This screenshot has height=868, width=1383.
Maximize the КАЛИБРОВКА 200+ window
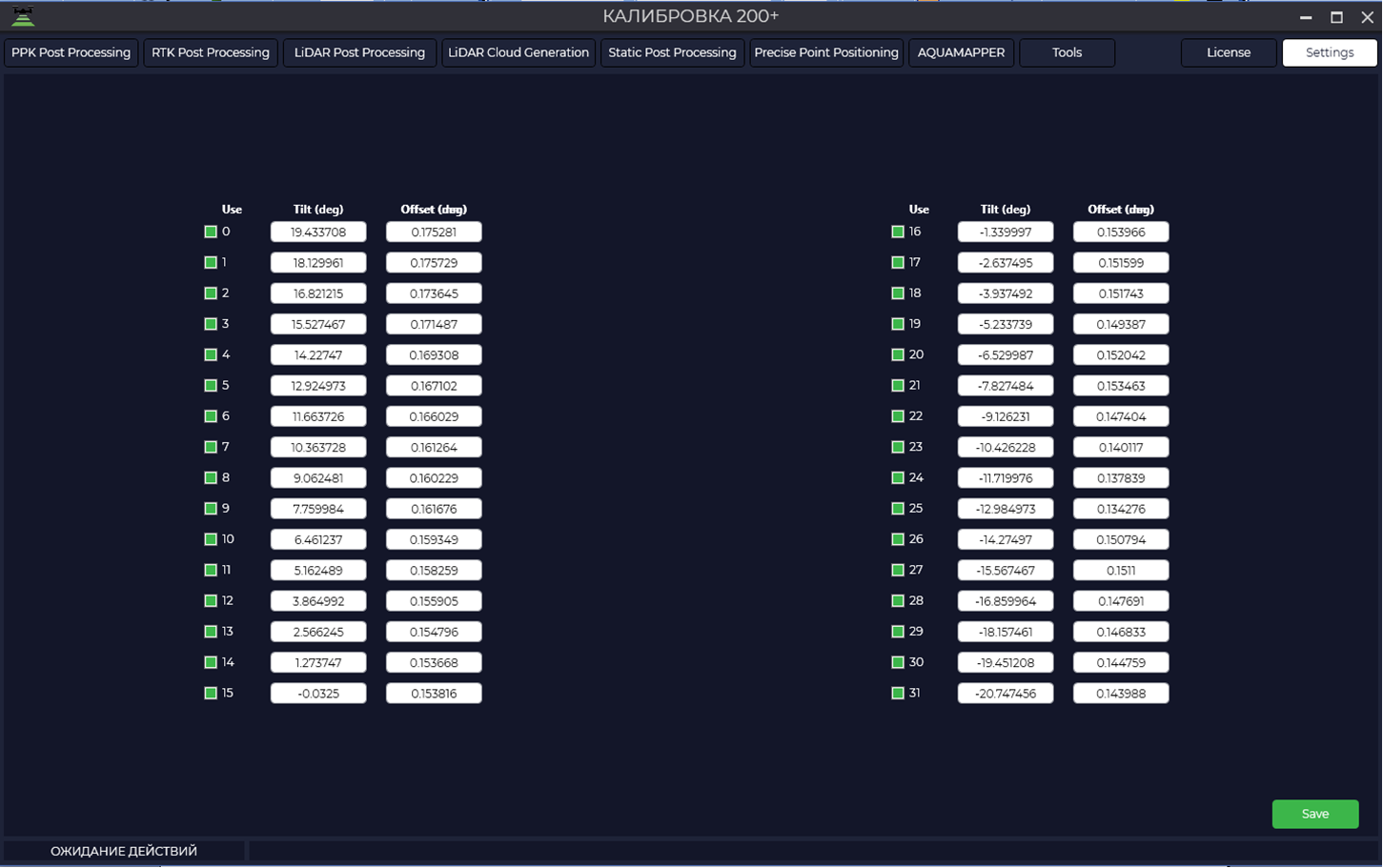point(1337,17)
